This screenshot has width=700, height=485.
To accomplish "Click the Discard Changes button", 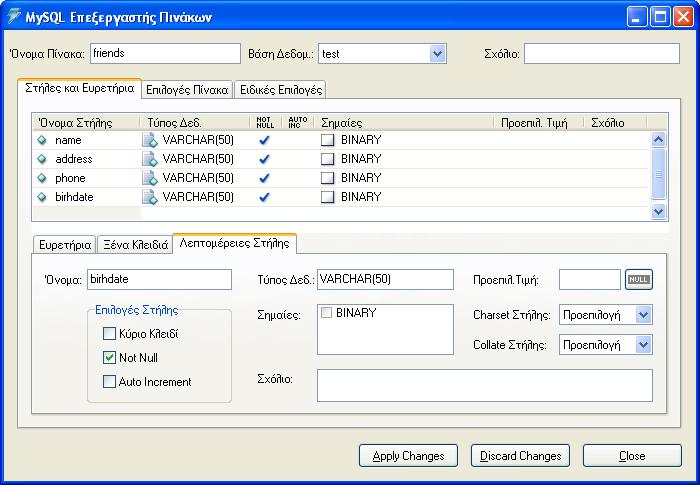I will (x=521, y=456).
